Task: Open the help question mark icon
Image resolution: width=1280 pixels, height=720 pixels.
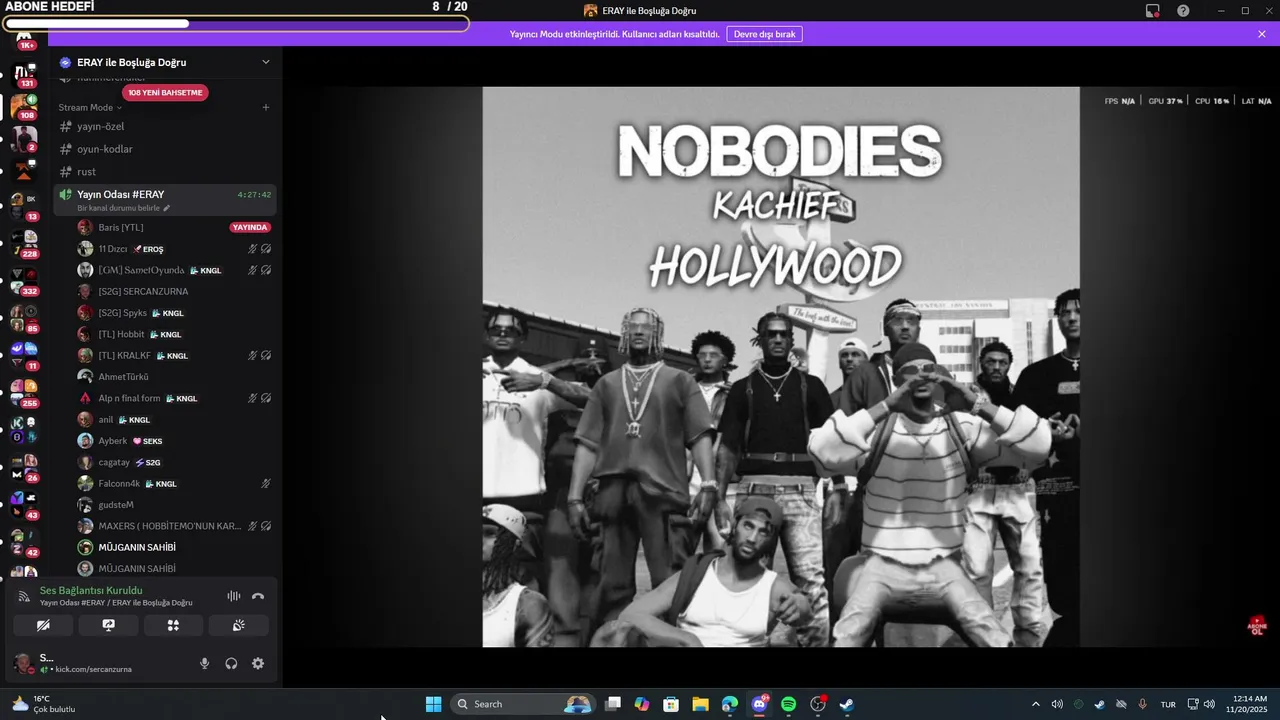Action: (1184, 10)
